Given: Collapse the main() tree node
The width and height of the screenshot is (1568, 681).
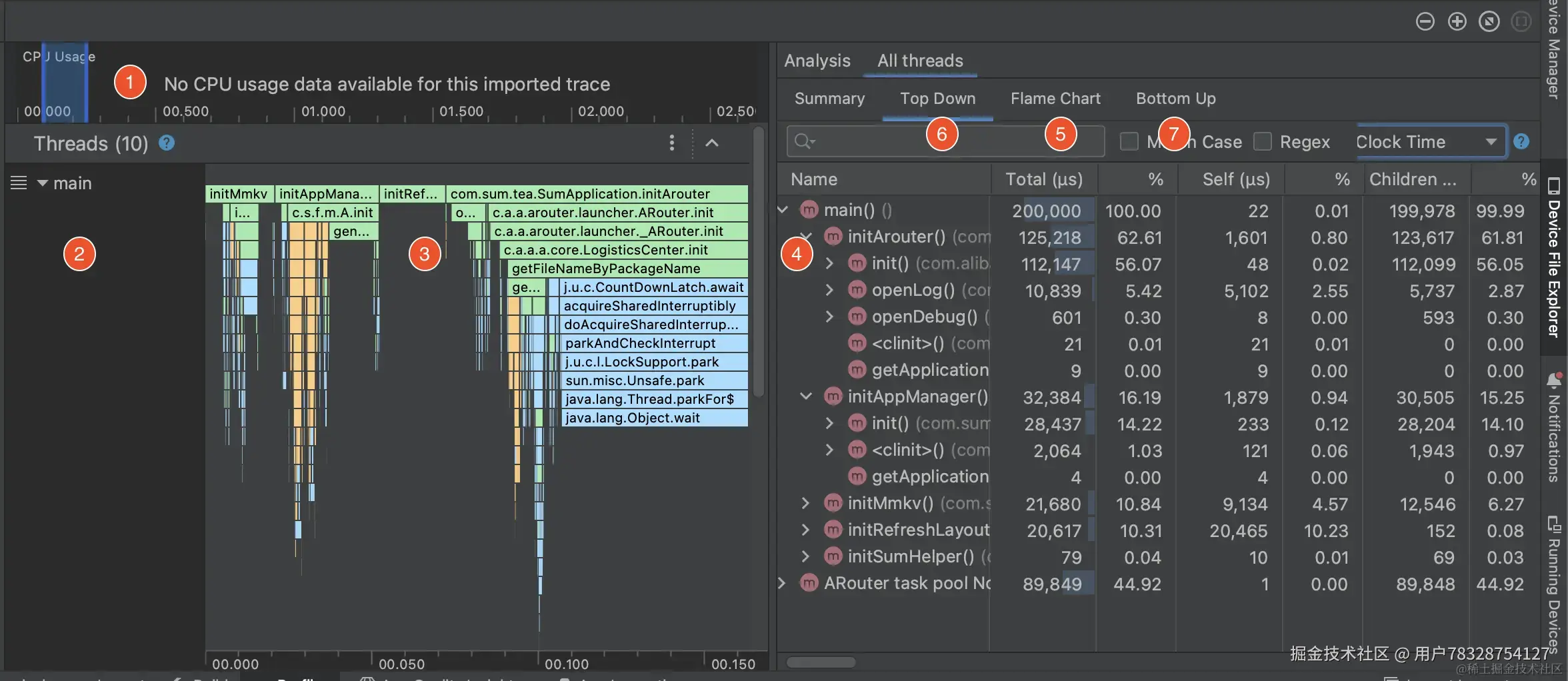Looking at the screenshot, I should click(x=783, y=210).
